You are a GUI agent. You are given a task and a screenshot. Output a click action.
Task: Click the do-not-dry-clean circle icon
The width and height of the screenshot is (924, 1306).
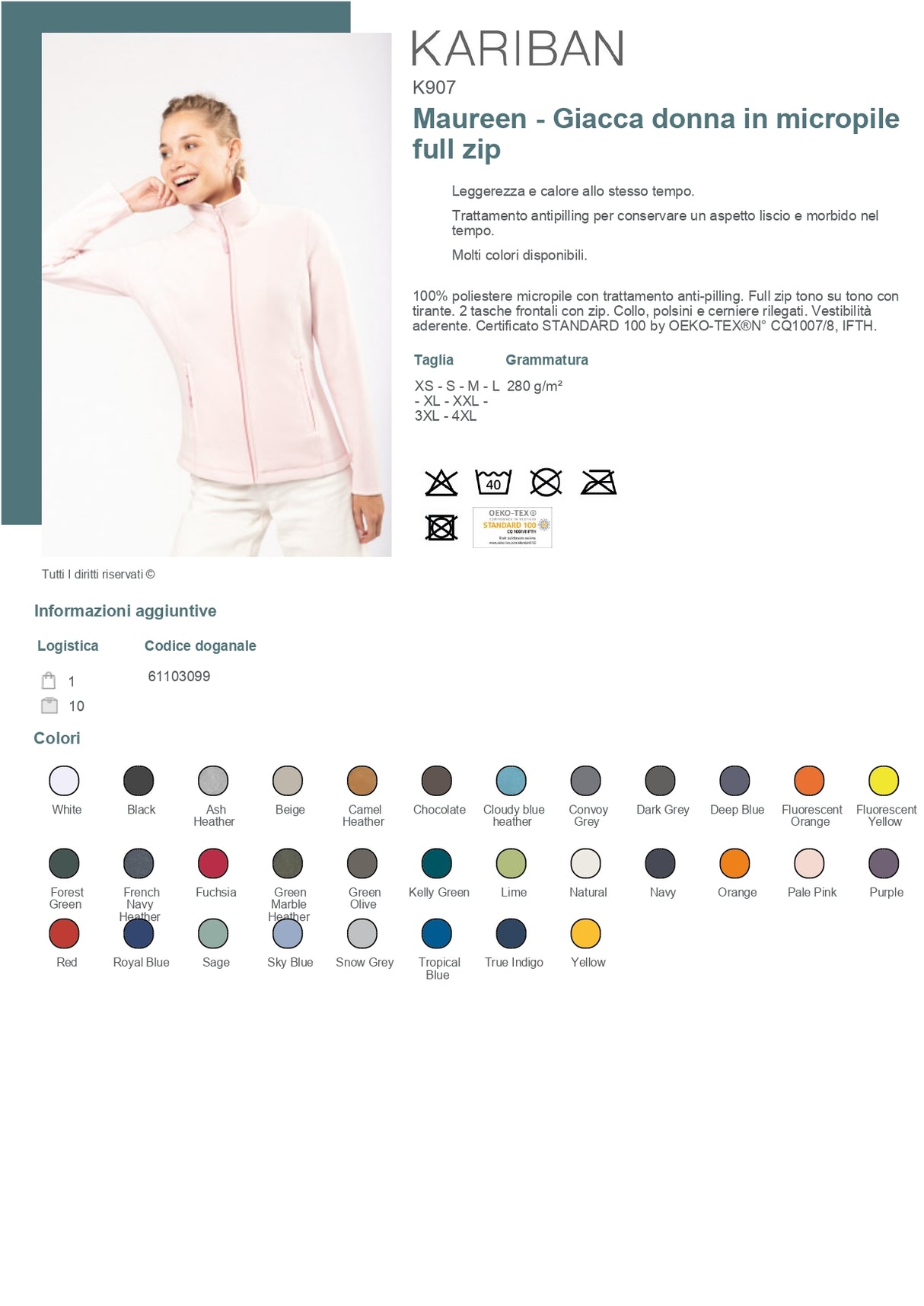click(546, 483)
